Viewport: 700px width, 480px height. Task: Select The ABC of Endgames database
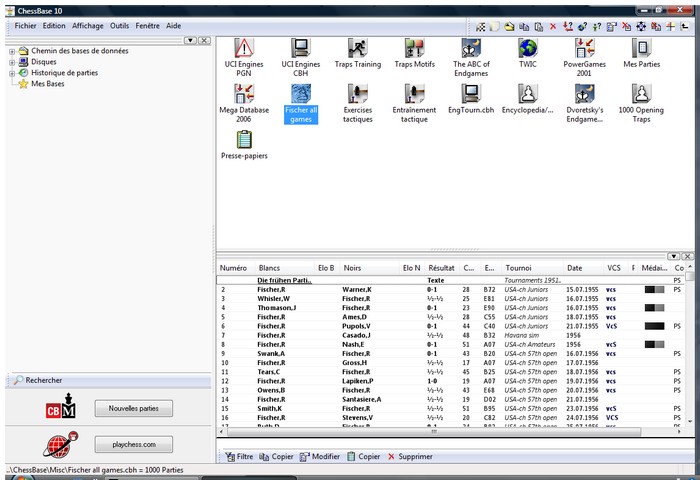click(471, 57)
